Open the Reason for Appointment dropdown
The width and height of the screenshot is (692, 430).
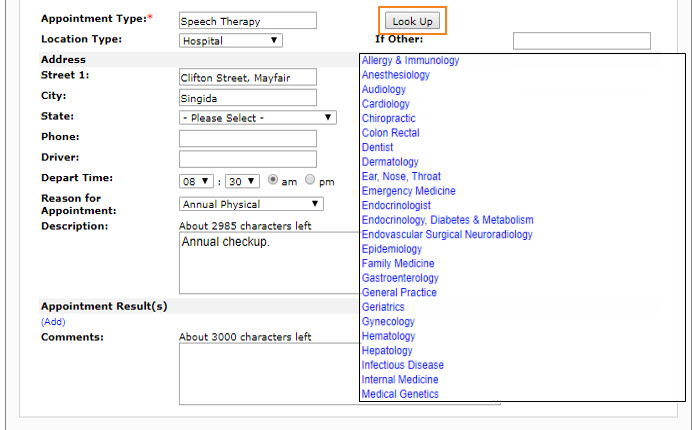pyautogui.click(x=250, y=204)
